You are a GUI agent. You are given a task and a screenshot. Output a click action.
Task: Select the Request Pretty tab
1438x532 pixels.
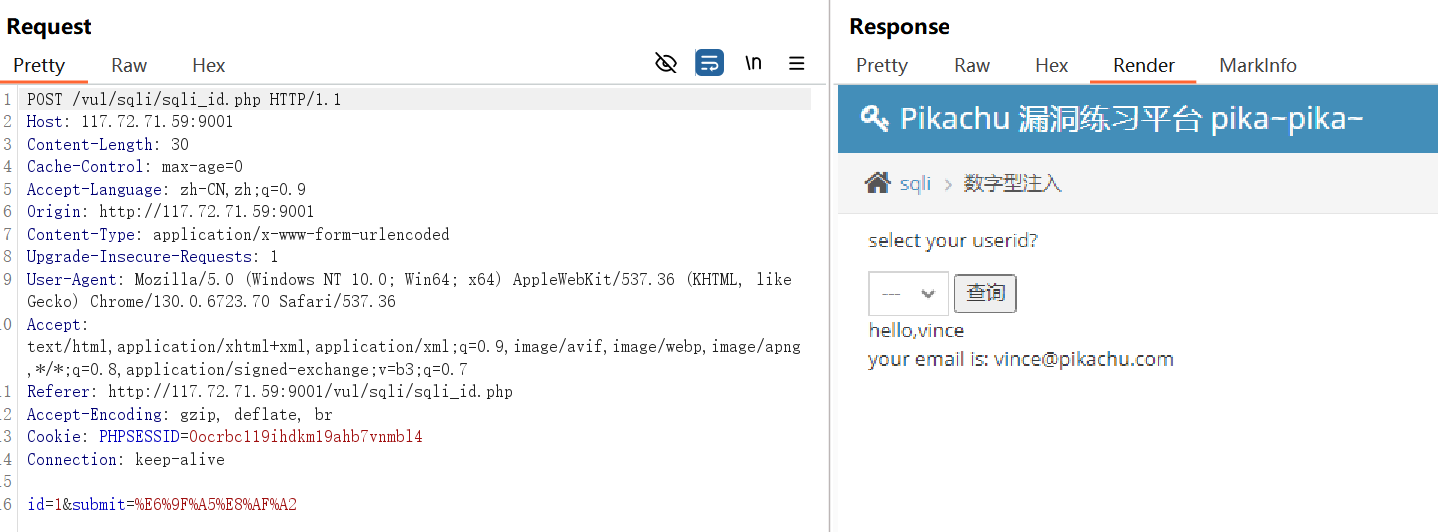click(x=39, y=65)
